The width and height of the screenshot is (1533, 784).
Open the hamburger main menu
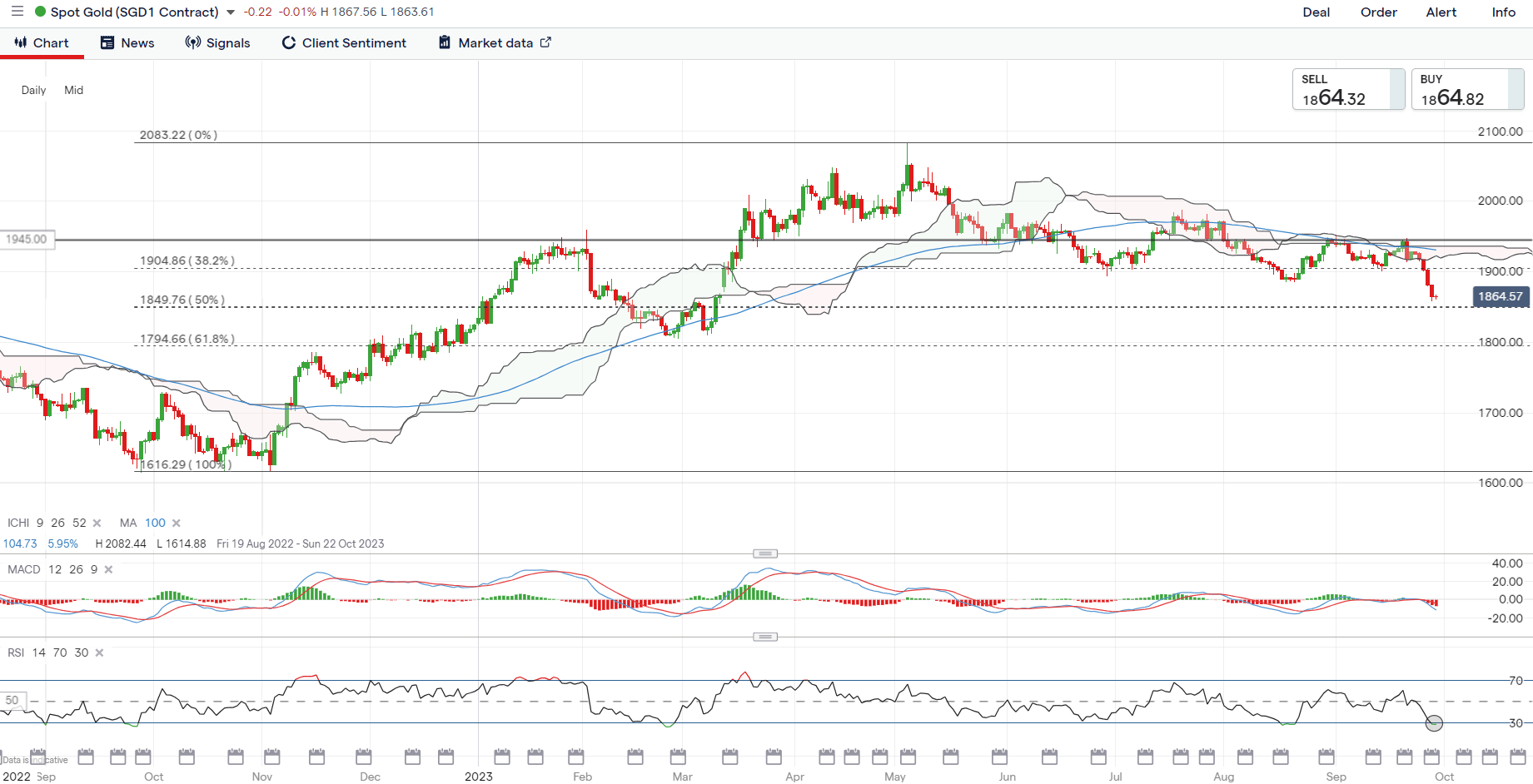(17, 12)
